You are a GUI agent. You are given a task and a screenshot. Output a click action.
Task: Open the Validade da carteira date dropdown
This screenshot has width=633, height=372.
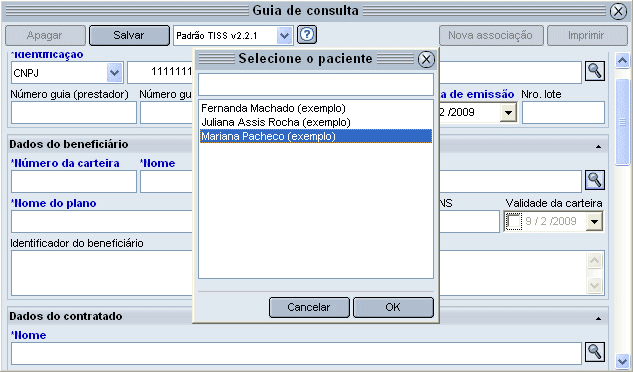594,221
